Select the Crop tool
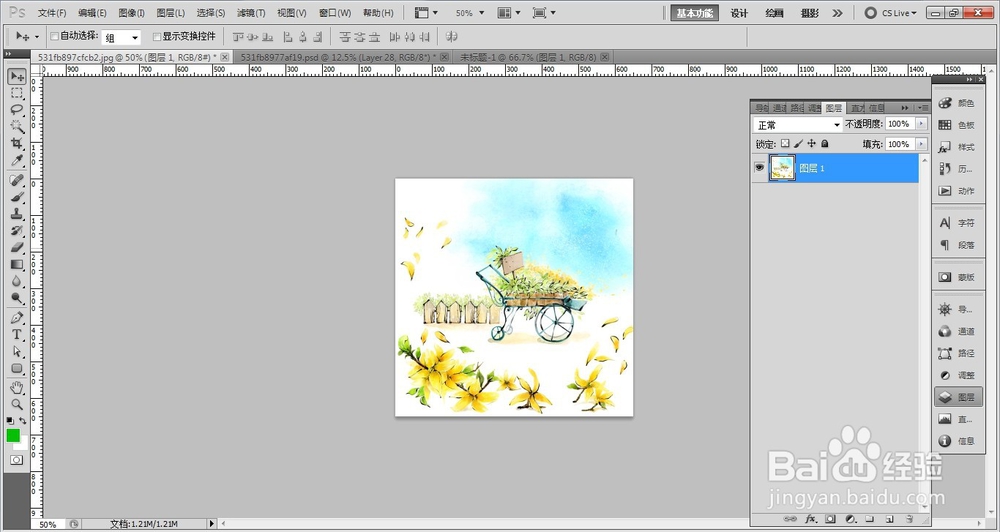The height and width of the screenshot is (532, 1000). coord(17,143)
